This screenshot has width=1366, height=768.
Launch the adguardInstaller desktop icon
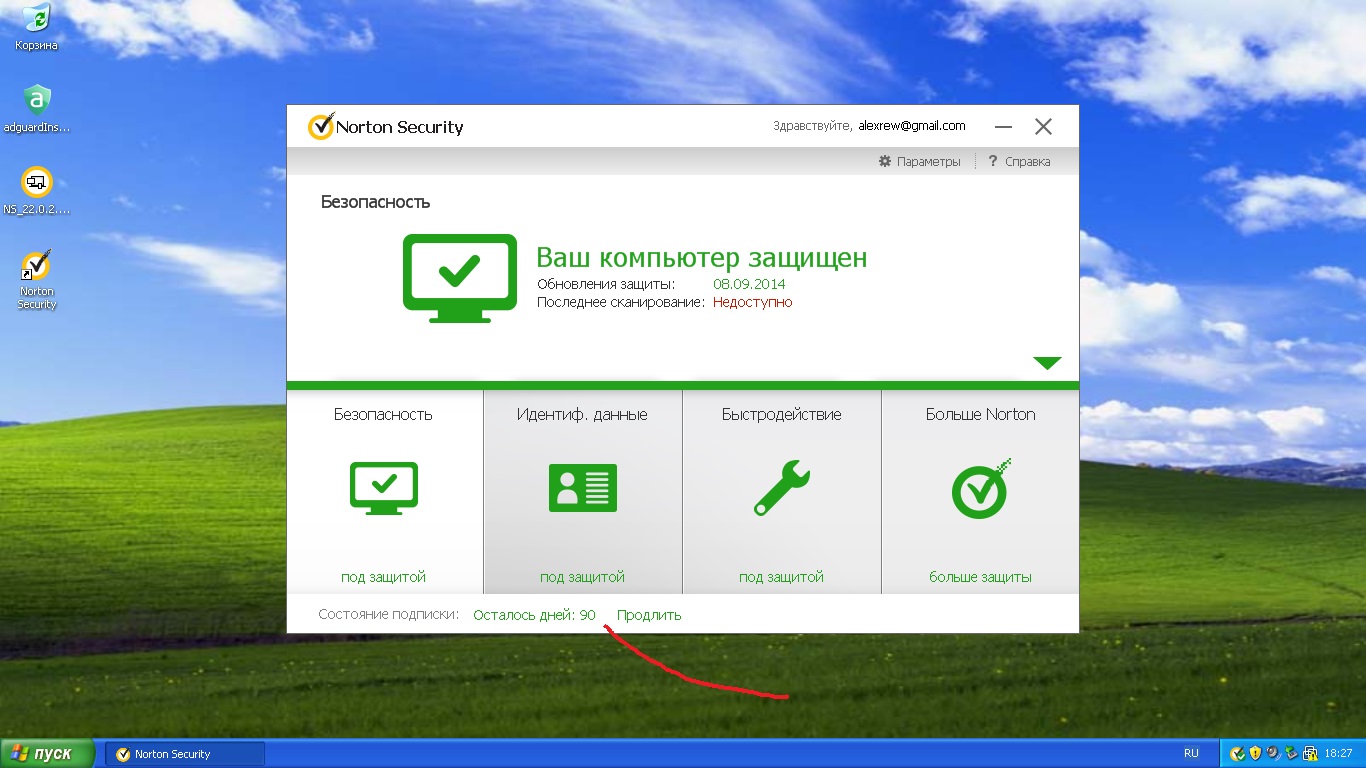click(36, 109)
